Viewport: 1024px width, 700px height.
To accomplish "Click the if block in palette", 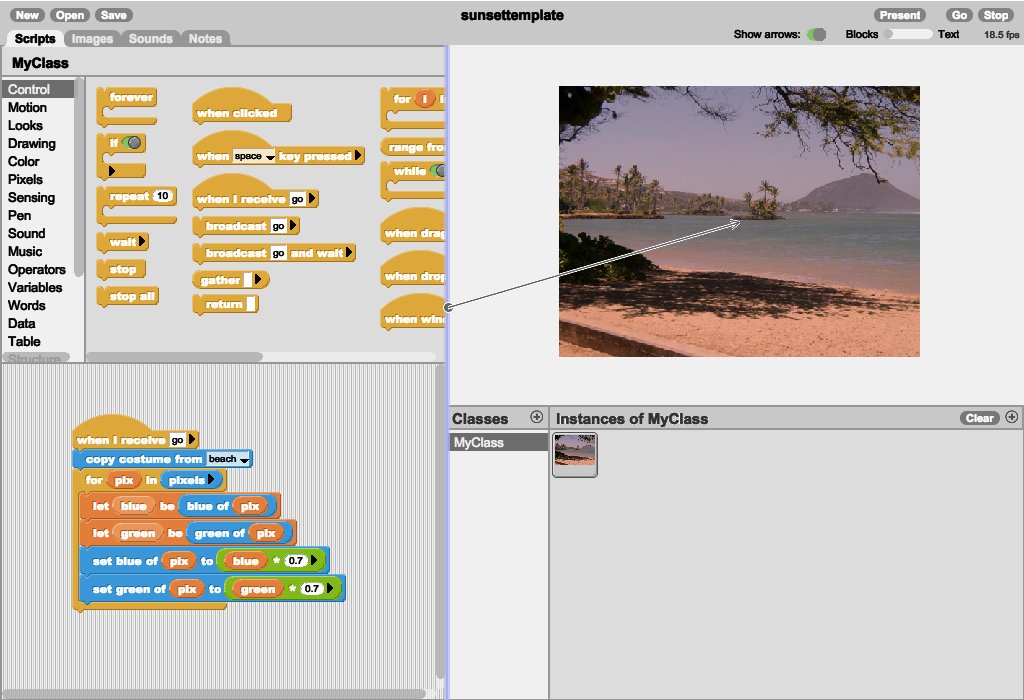I will pyautogui.click(x=114, y=142).
